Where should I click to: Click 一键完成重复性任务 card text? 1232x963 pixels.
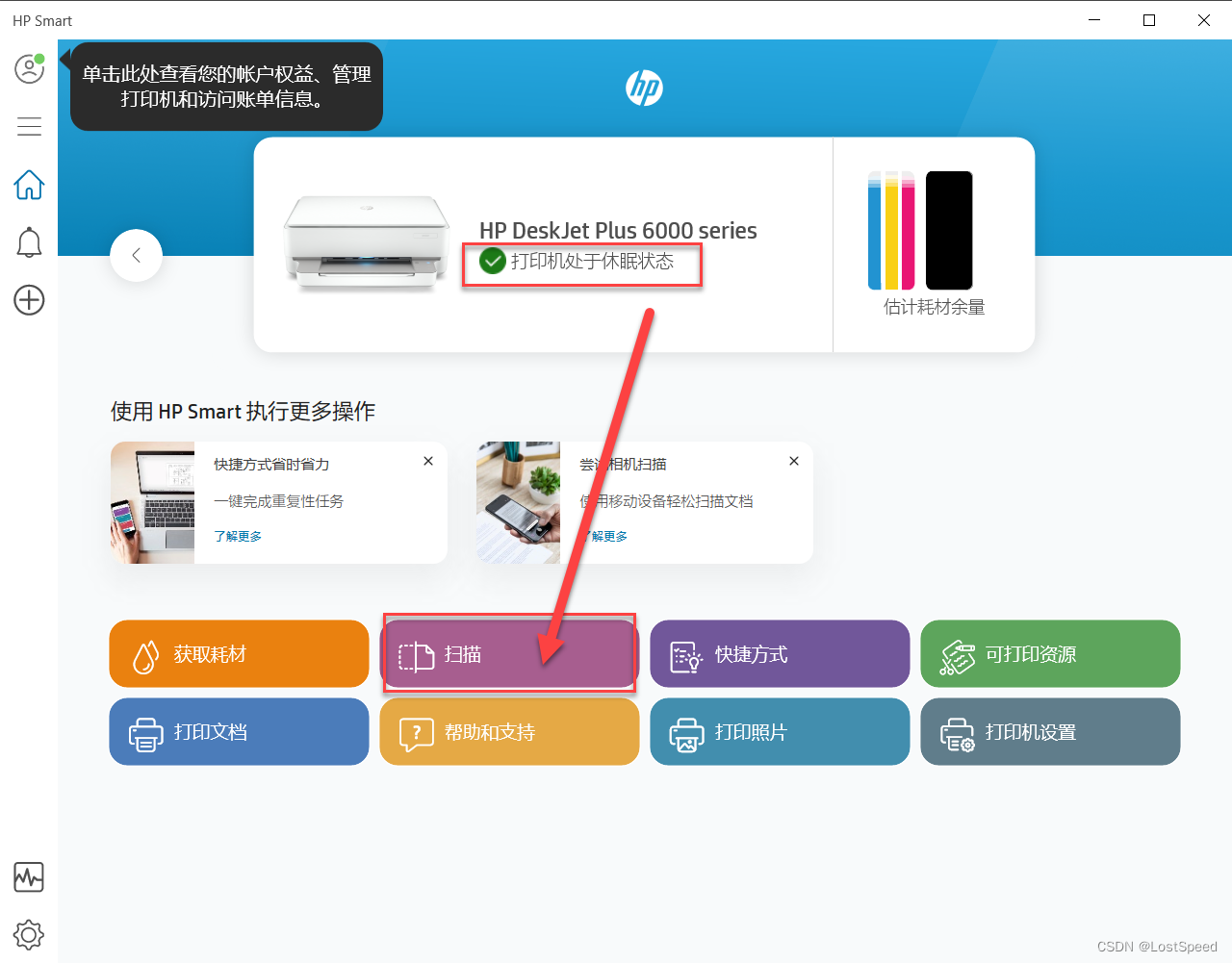(x=278, y=501)
